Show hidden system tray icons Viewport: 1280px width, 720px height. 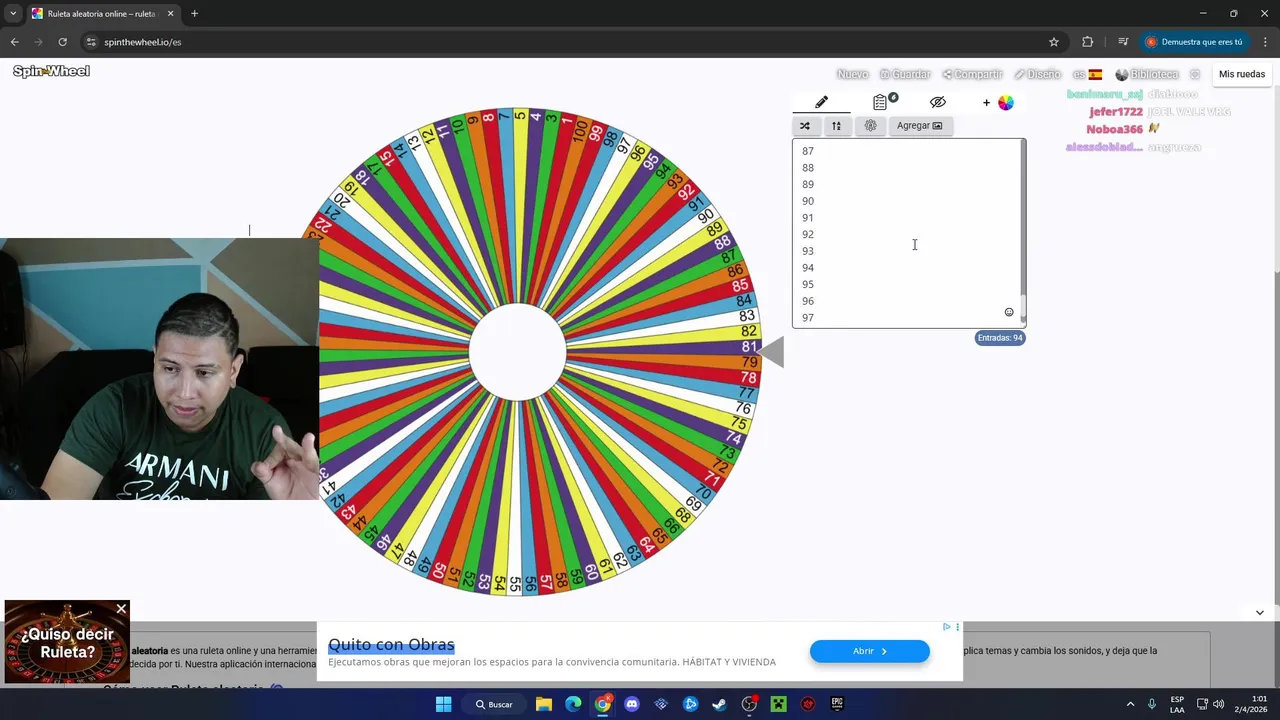tap(1130, 704)
